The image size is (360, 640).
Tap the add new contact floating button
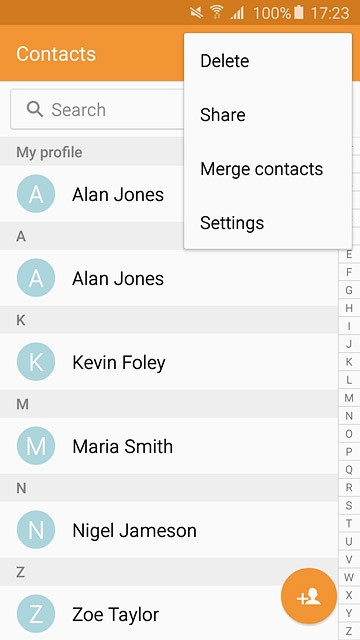point(309,596)
